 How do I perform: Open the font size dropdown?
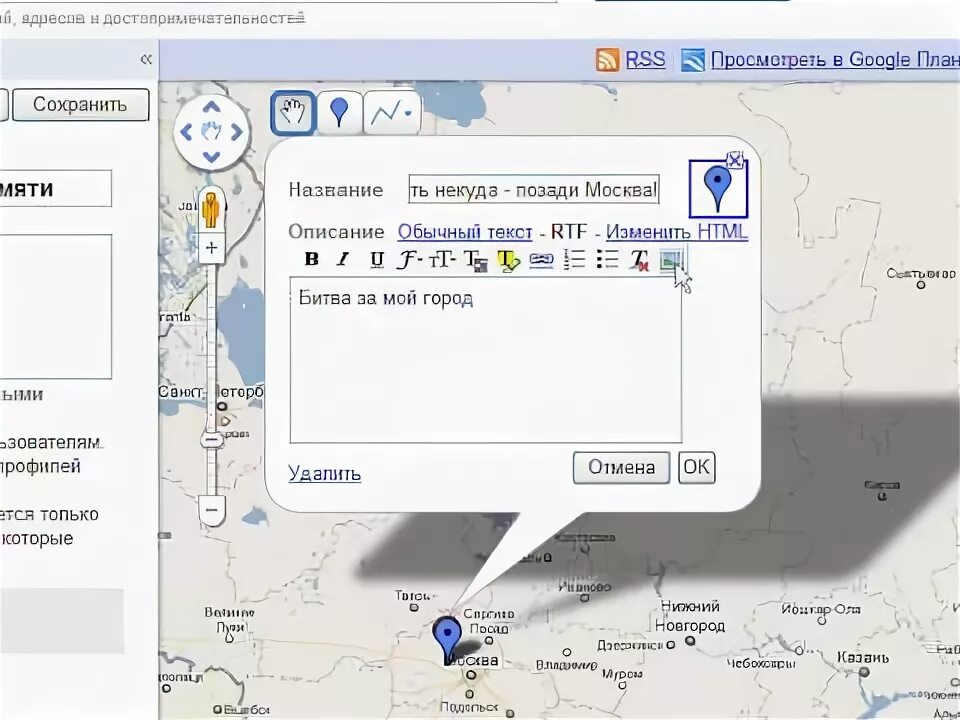pos(442,260)
